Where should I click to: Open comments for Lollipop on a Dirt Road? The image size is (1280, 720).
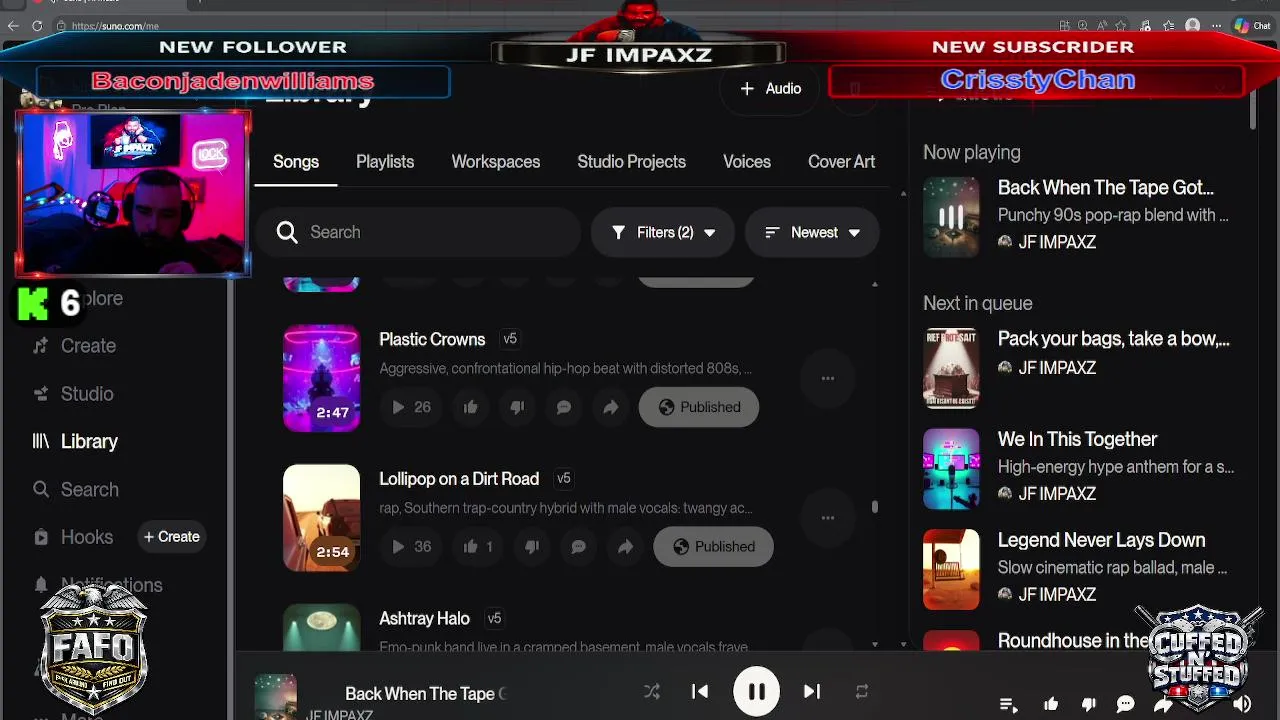(x=578, y=546)
